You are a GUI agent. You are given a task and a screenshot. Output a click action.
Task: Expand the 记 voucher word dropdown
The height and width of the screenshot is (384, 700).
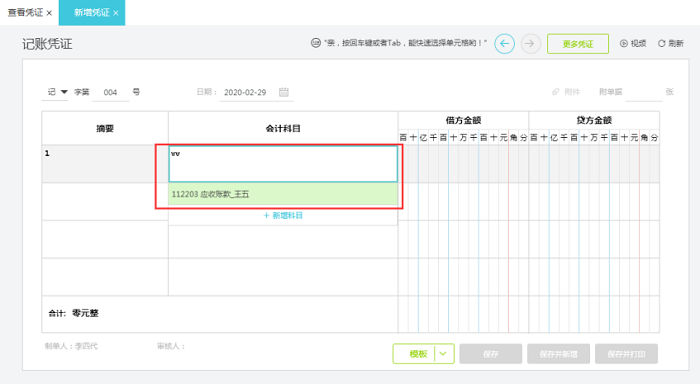(x=64, y=92)
